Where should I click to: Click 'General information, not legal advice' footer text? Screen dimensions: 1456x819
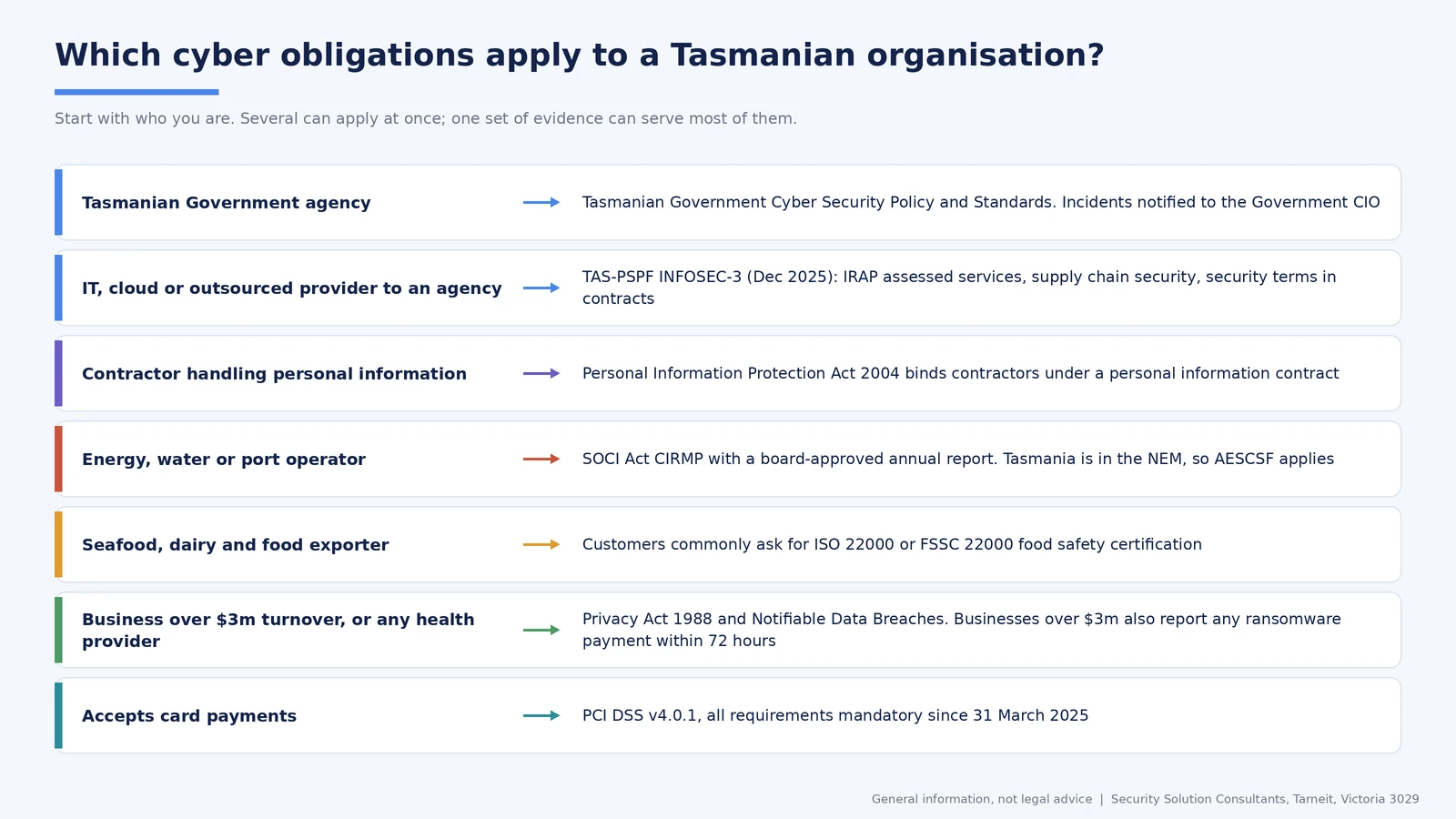pyautogui.click(x=982, y=799)
